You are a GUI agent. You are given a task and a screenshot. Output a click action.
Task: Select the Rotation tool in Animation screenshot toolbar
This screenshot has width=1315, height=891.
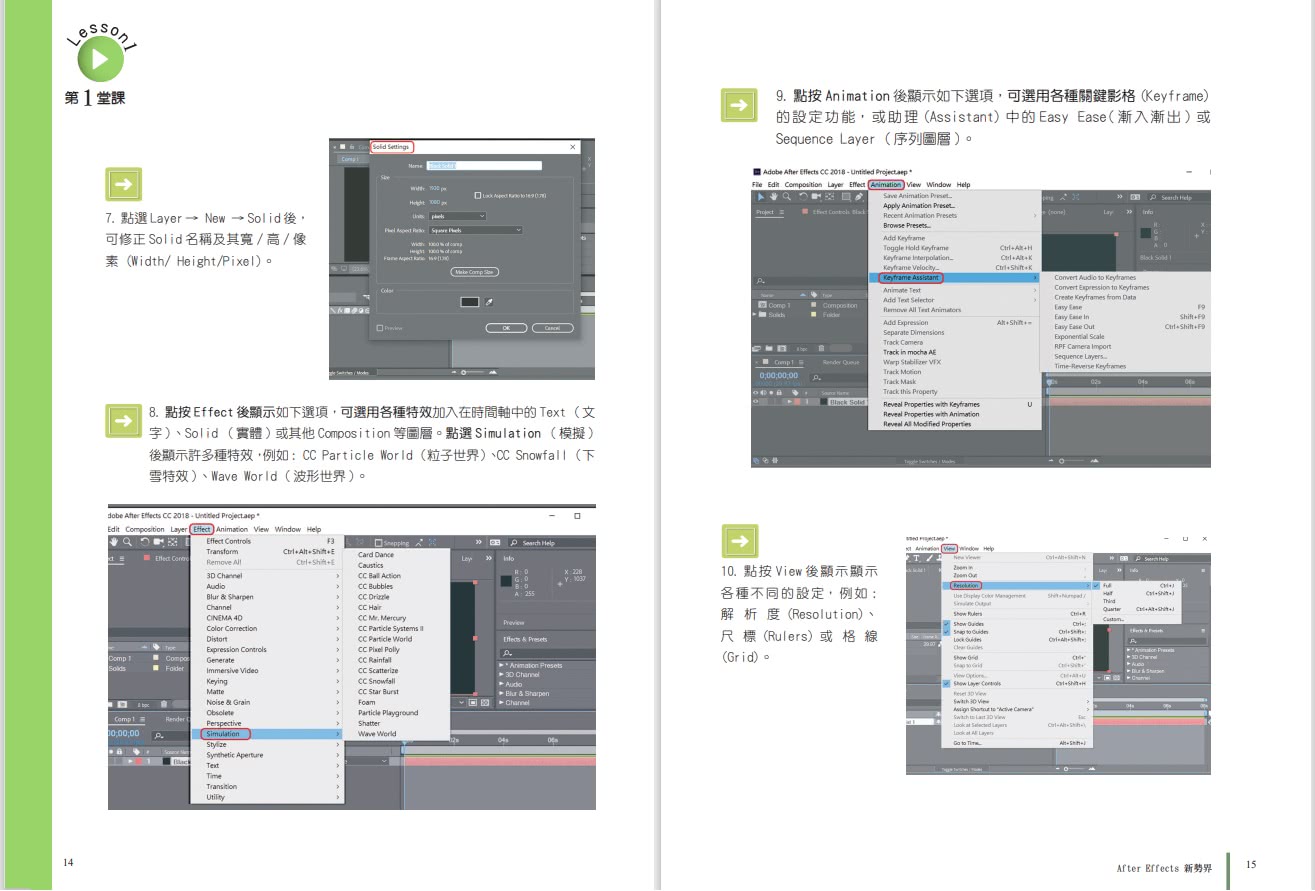point(803,197)
